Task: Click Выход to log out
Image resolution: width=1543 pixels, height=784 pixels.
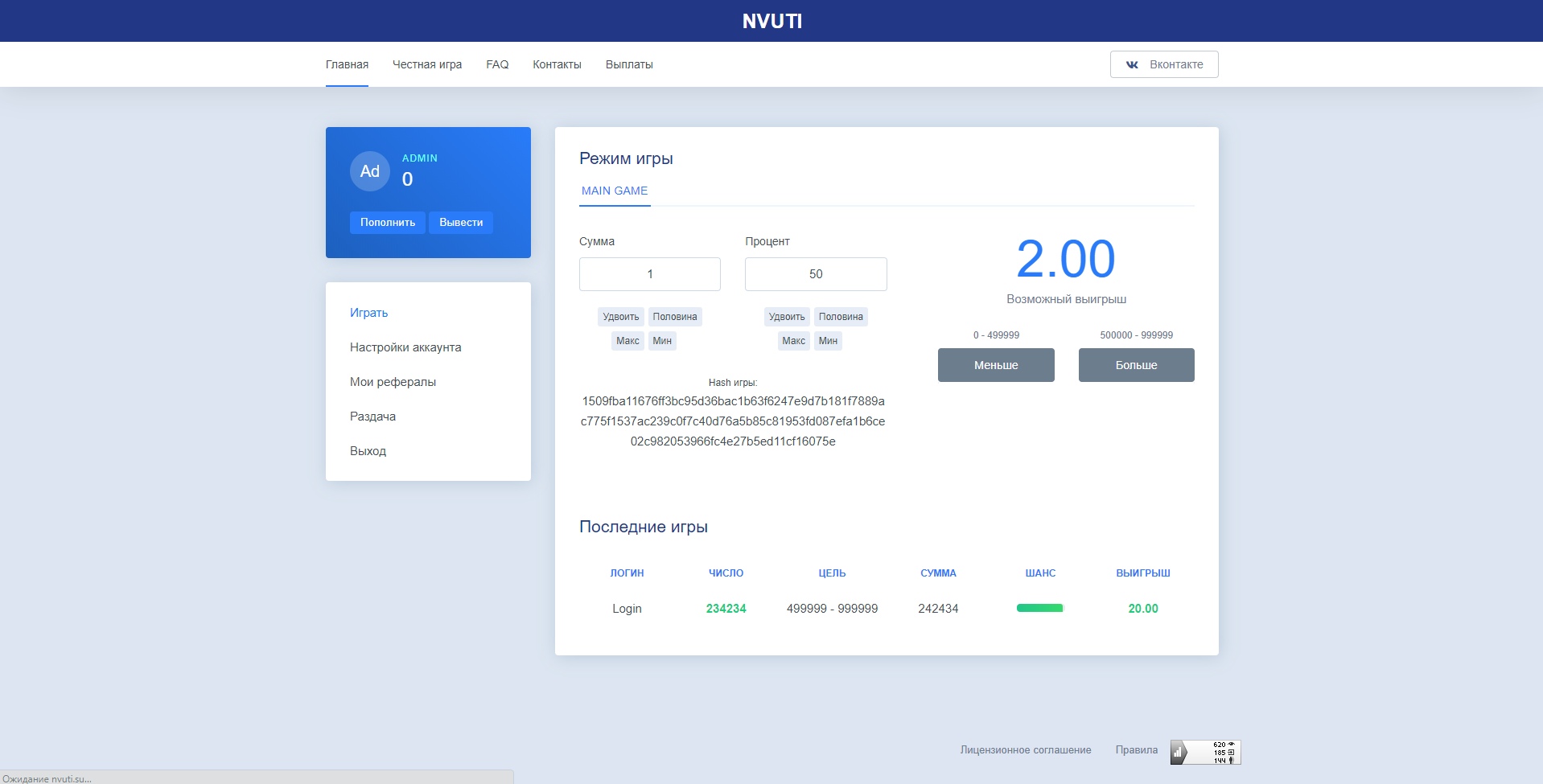Action: [368, 451]
